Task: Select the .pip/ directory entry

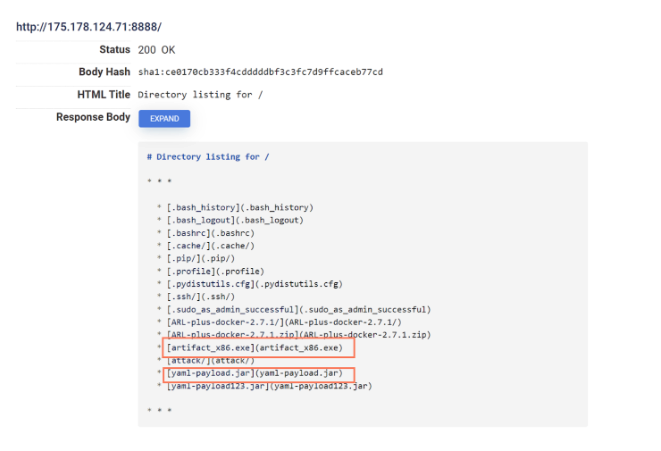Action: [x=205, y=258]
